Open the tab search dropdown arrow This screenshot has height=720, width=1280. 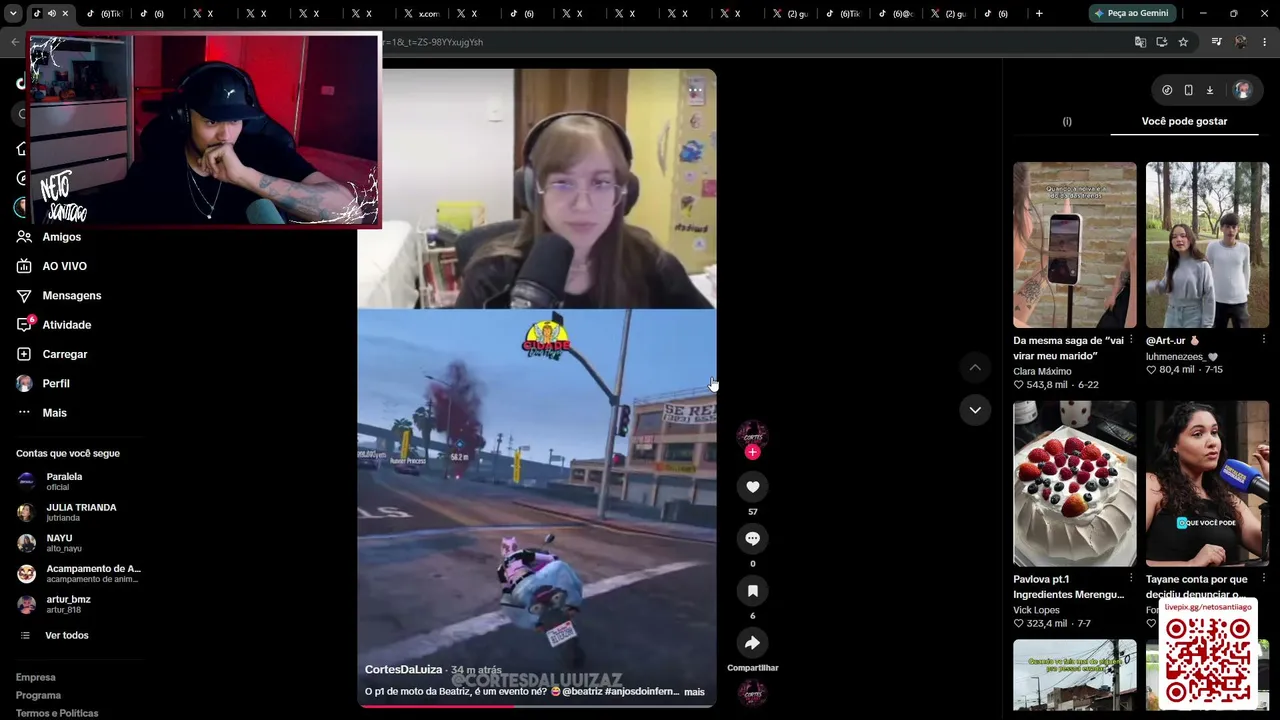tap(11, 13)
